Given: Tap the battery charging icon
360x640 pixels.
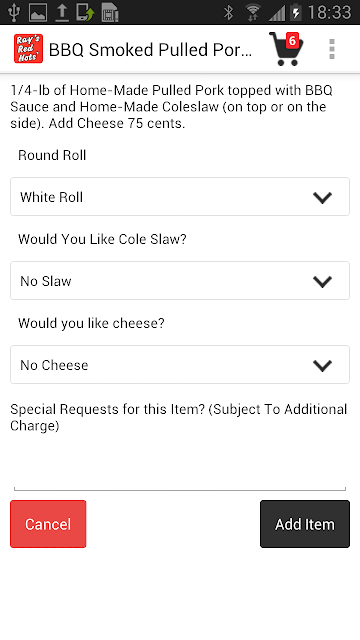Looking at the screenshot, I should (296, 12).
